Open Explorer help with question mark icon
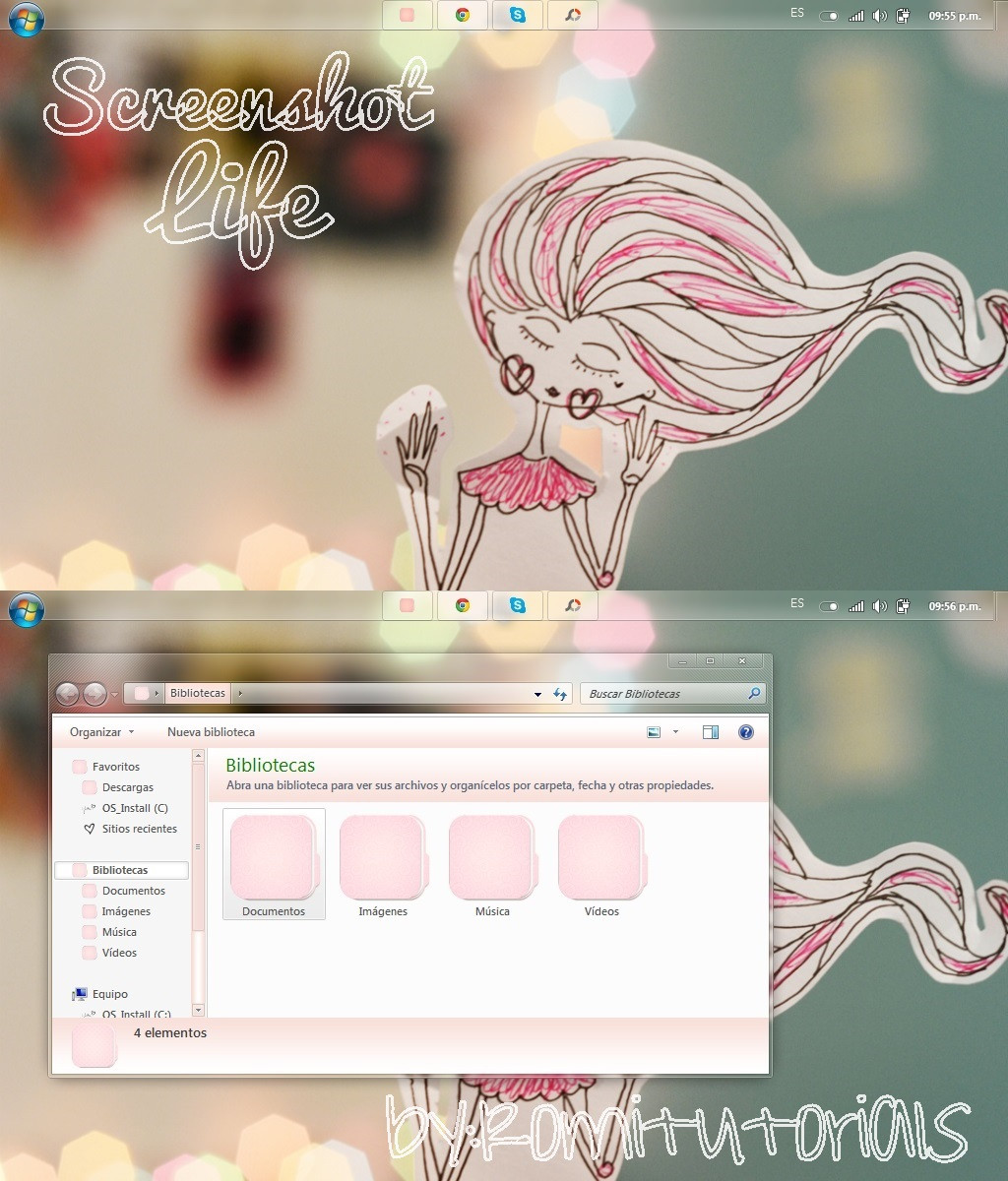 [x=746, y=732]
